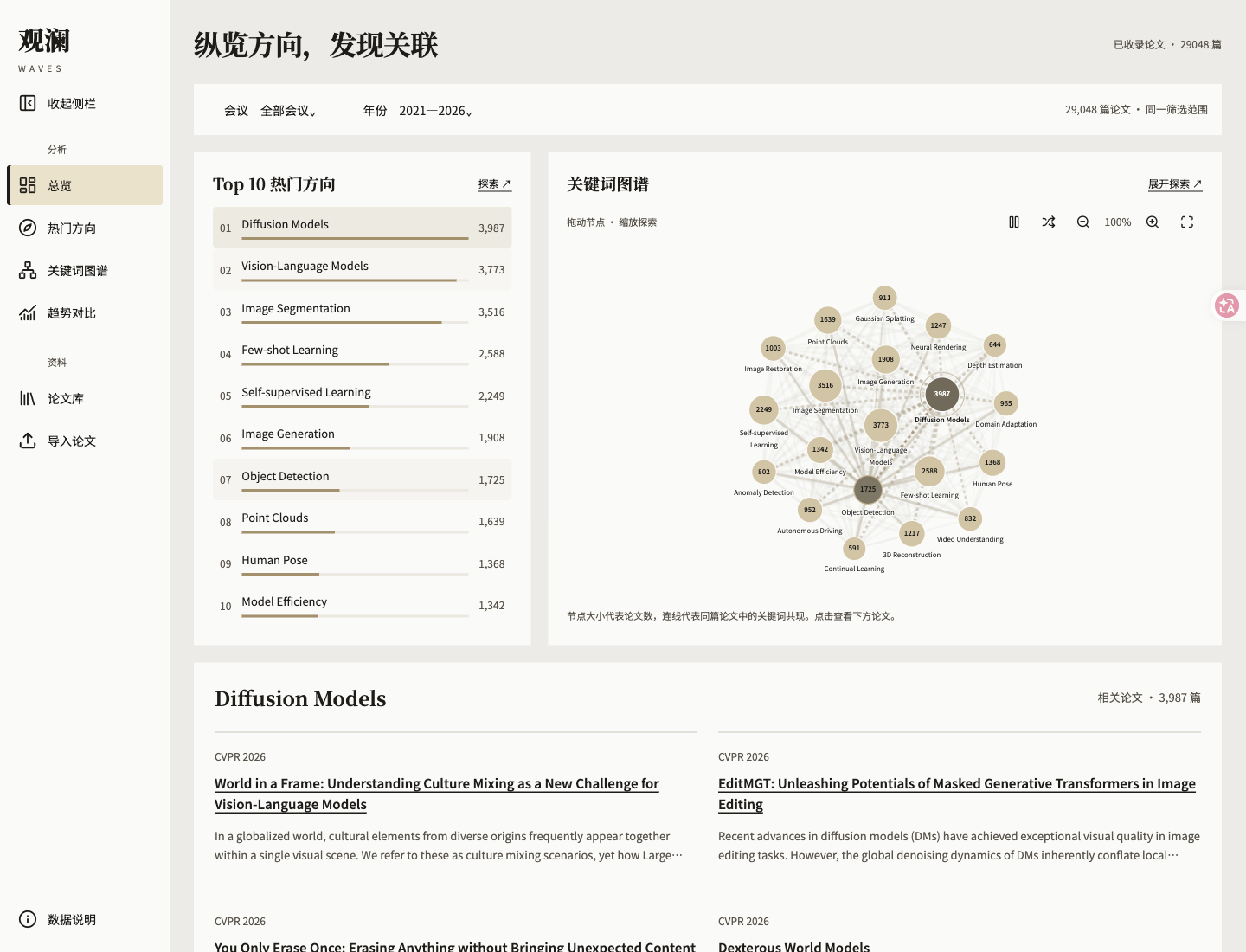
Task: Pause the keyword graph animation
Action: [1014, 222]
